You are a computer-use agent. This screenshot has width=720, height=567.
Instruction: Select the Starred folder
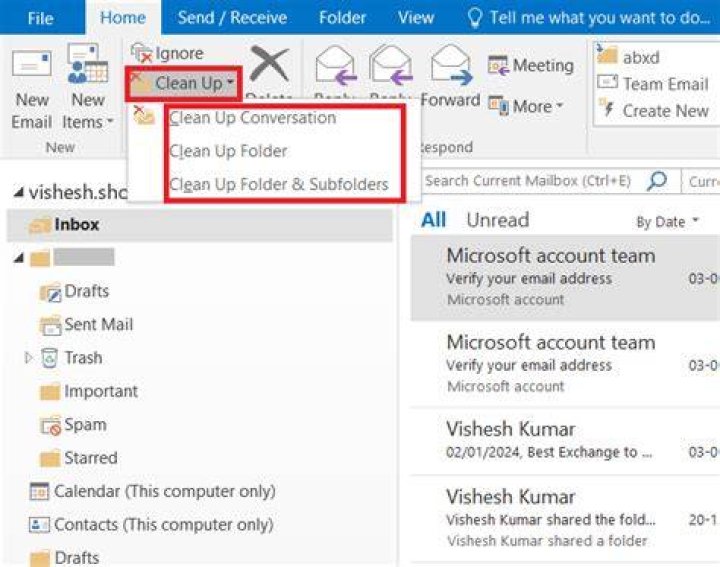click(x=90, y=458)
